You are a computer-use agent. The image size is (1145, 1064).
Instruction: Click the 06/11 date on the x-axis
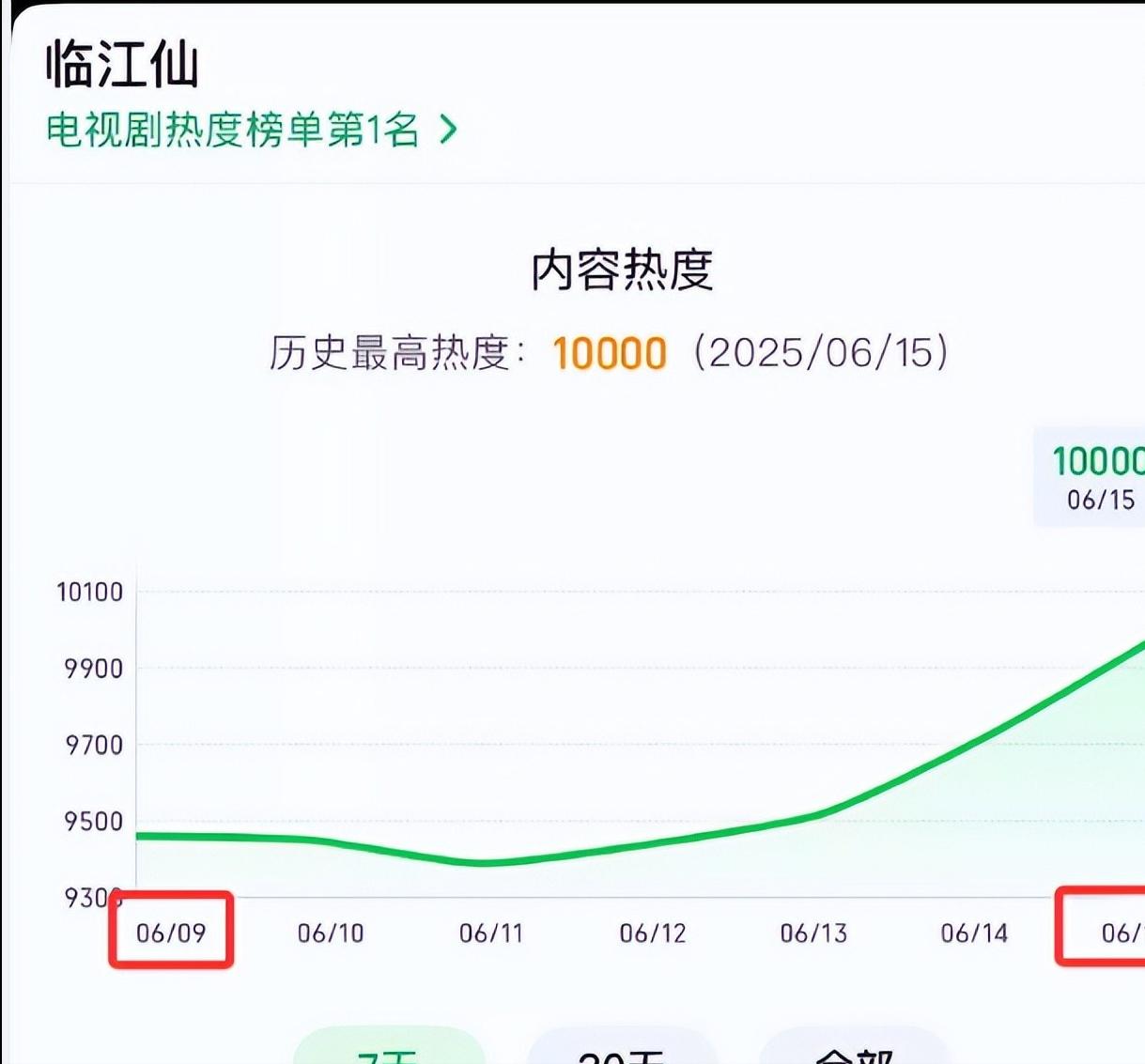point(491,933)
